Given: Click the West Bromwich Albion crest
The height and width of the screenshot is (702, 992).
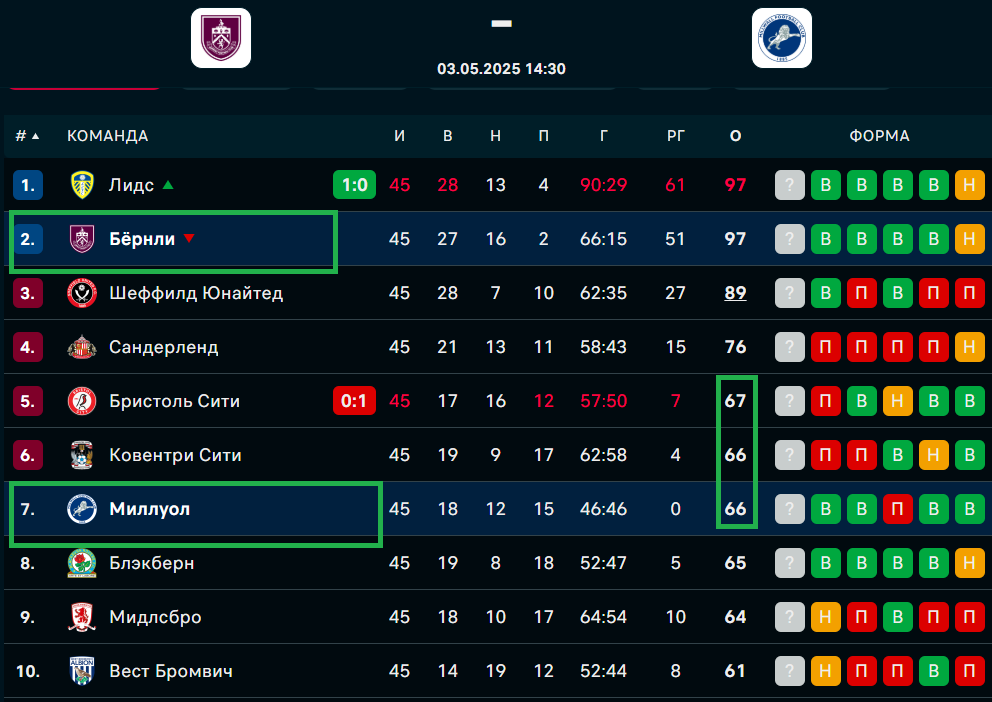Looking at the screenshot, I should 82,671.
